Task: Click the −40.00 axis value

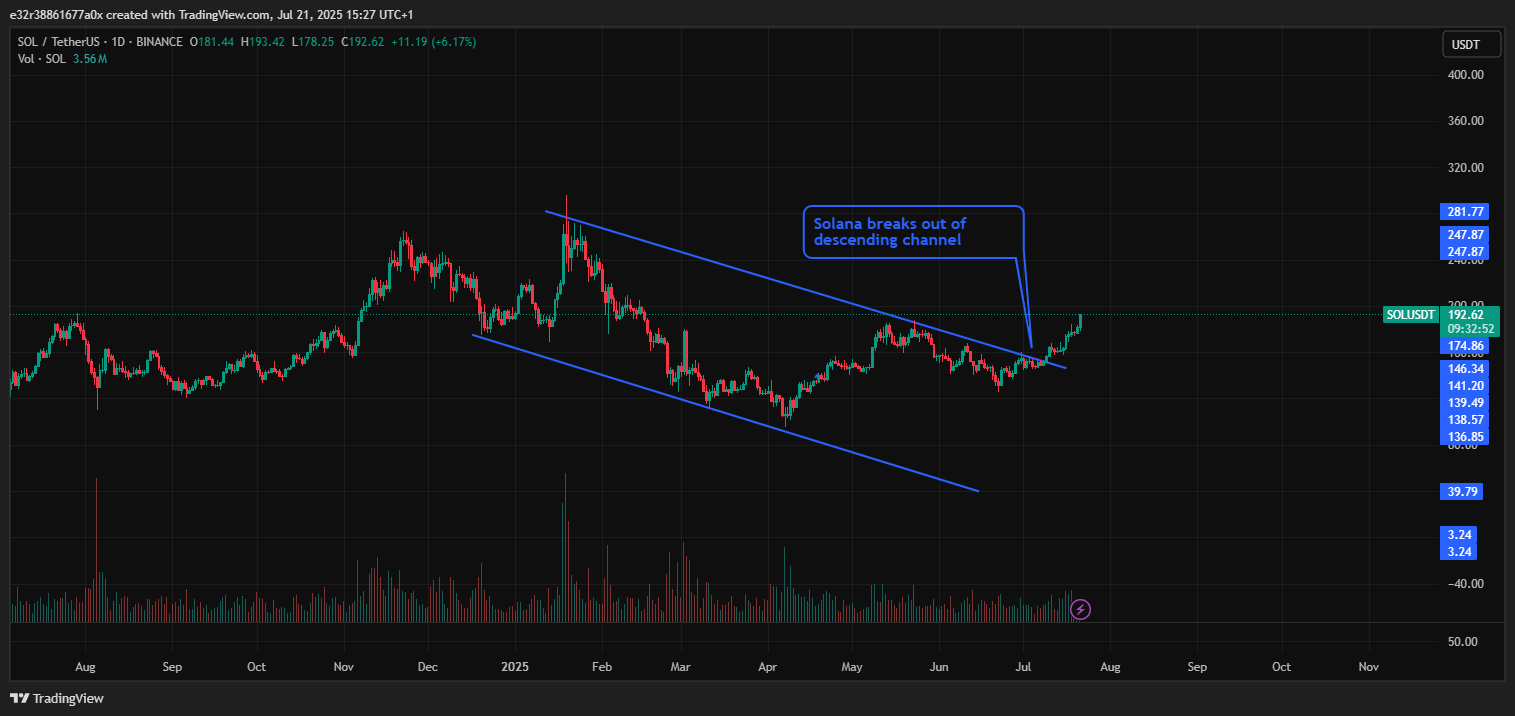Action: coord(1465,584)
